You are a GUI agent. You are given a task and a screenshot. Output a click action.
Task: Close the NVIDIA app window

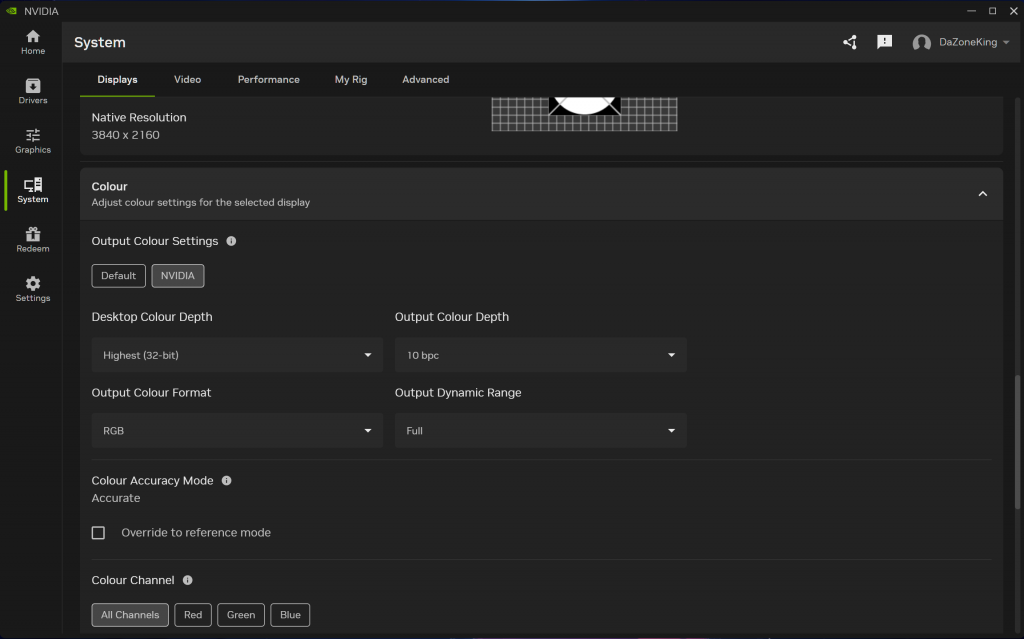(x=1014, y=11)
